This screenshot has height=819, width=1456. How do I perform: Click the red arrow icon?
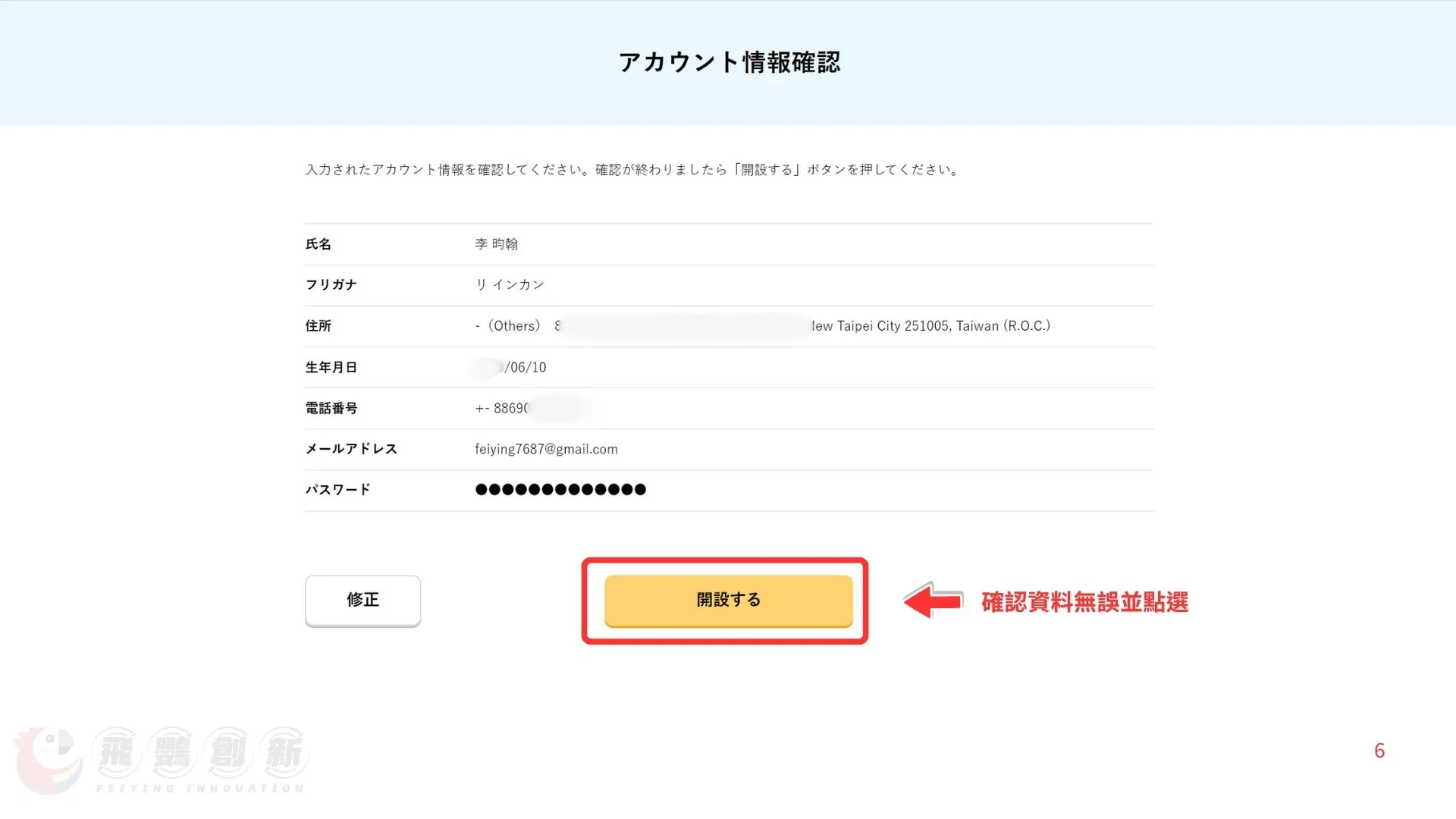934,601
